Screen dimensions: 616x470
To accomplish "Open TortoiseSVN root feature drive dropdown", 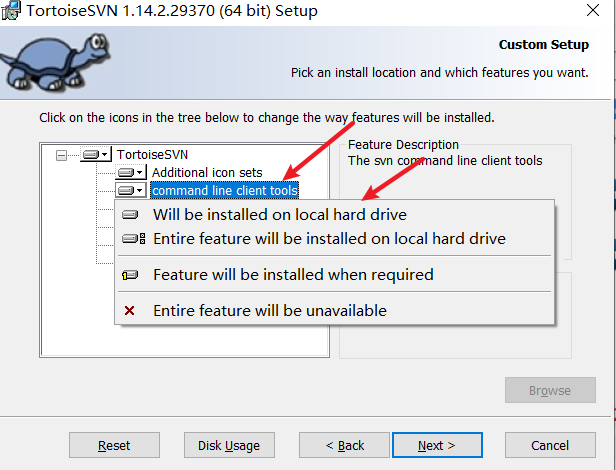I will (x=96, y=154).
